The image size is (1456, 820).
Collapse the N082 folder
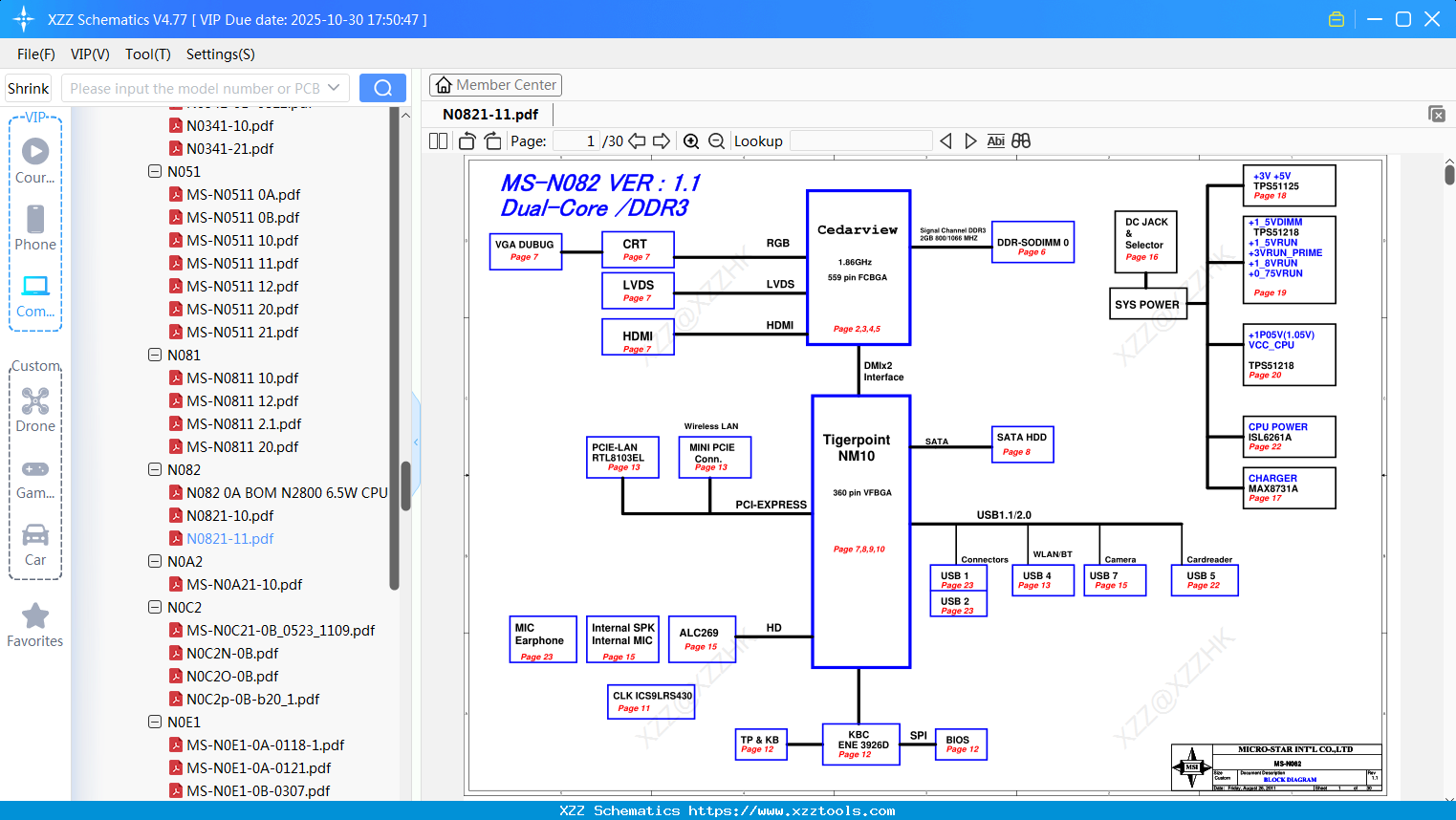[155, 469]
